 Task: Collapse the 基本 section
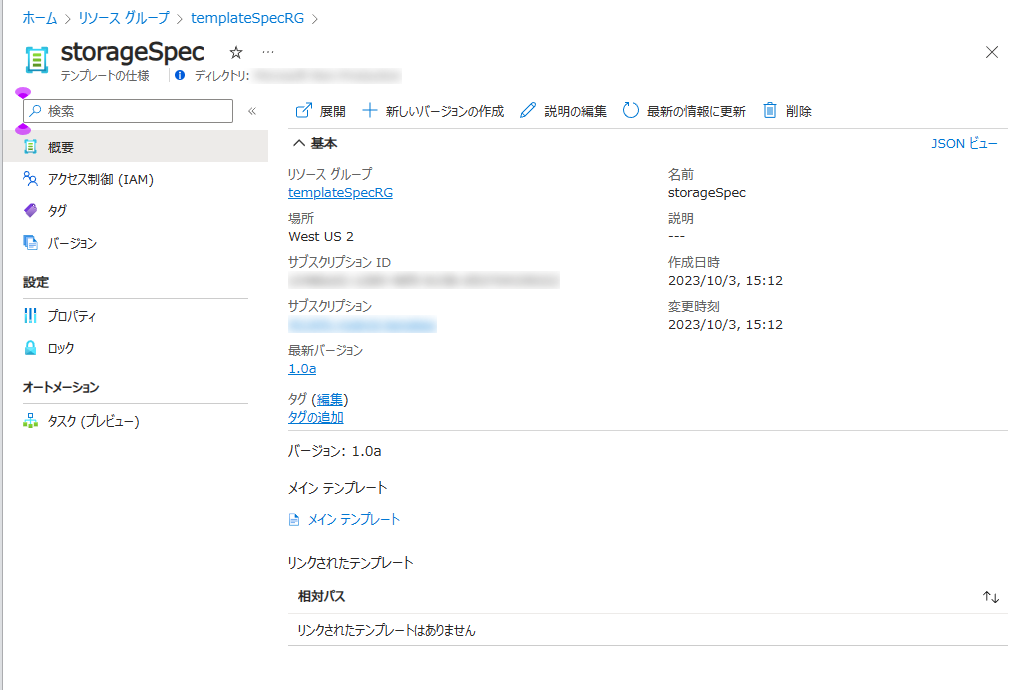(x=297, y=143)
